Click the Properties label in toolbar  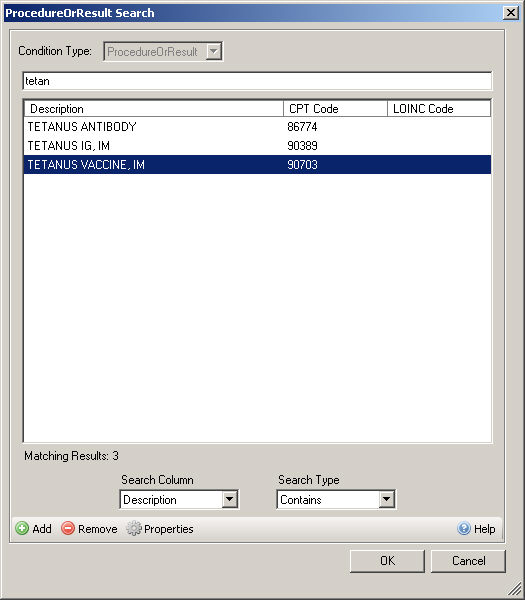(169, 529)
